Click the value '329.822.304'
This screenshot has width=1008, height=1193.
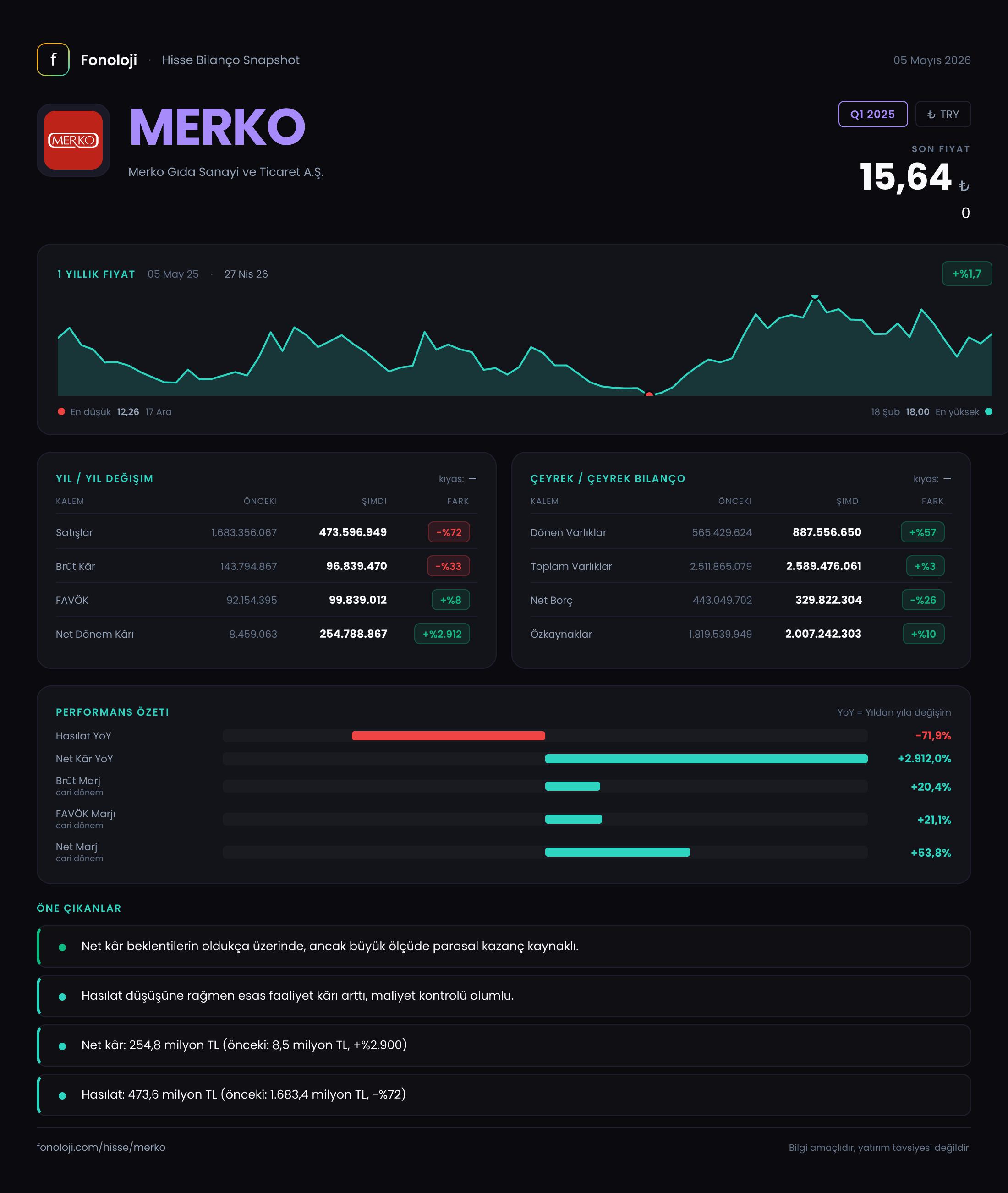[x=828, y=600]
